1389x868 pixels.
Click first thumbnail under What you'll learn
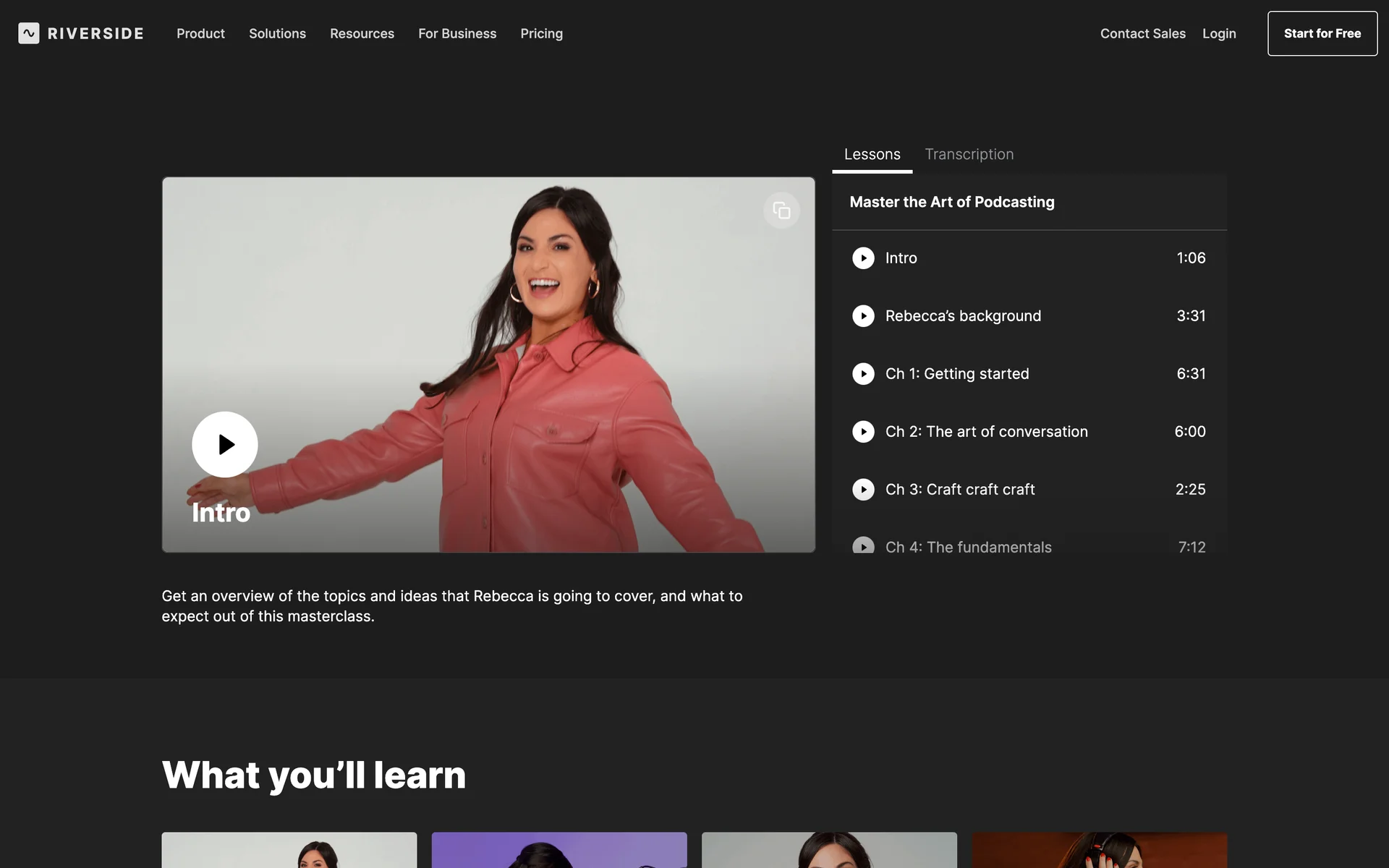pos(289,850)
